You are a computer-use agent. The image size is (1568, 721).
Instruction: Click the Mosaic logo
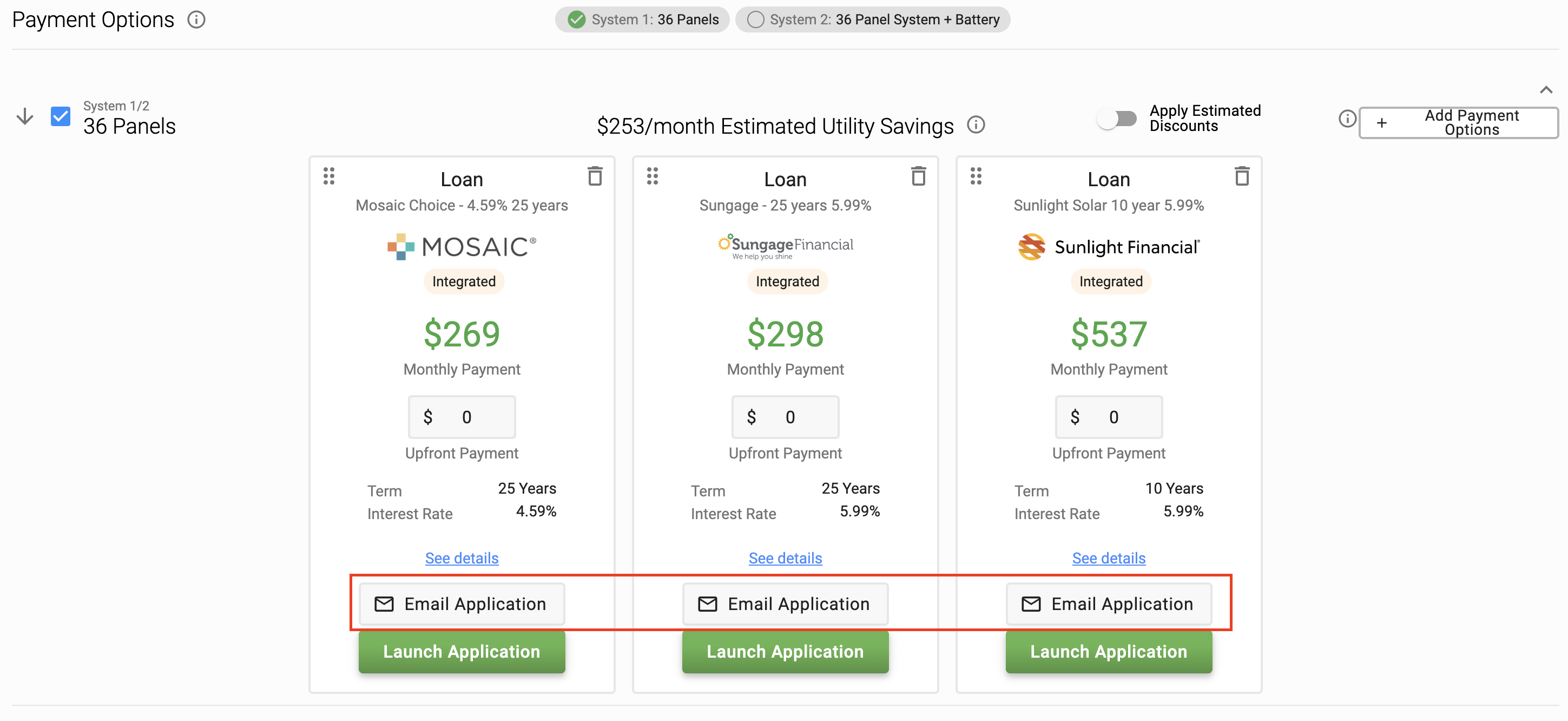[x=462, y=247]
